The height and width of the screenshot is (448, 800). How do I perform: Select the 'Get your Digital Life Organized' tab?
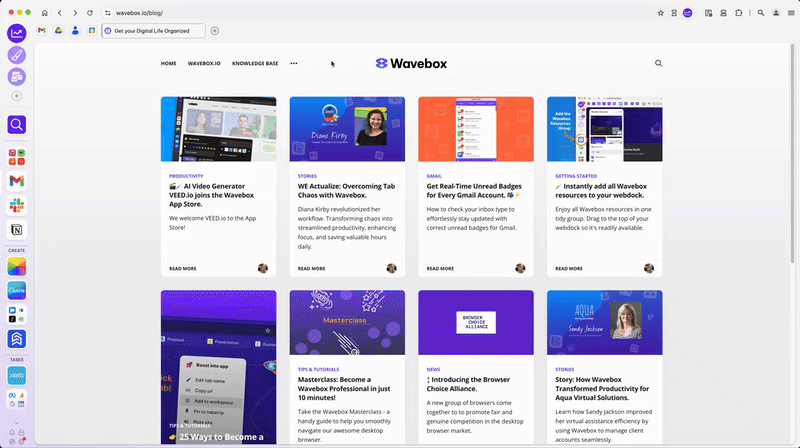click(154, 31)
